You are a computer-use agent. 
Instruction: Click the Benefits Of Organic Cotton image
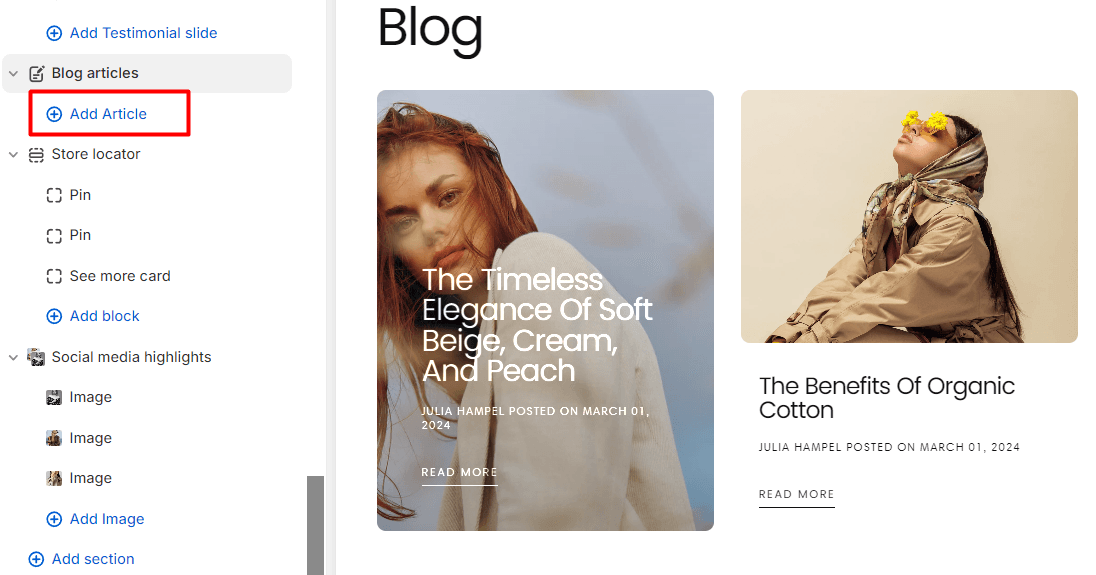[909, 217]
